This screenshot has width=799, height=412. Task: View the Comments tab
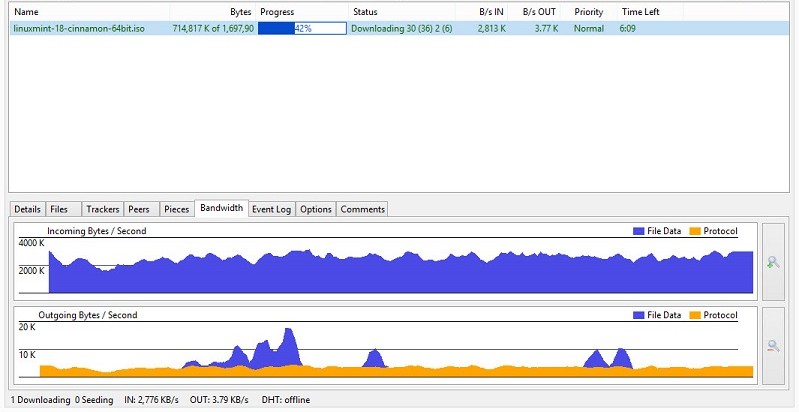(361, 209)
